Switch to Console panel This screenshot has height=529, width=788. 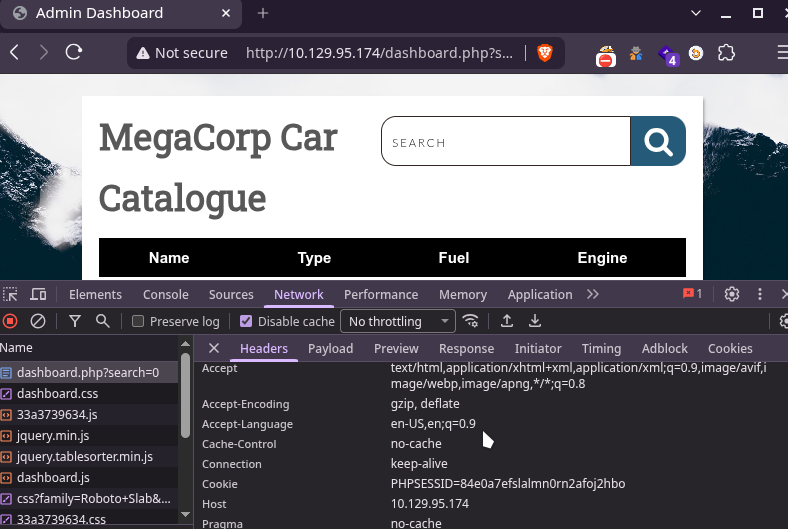click(x=166, y=294)
